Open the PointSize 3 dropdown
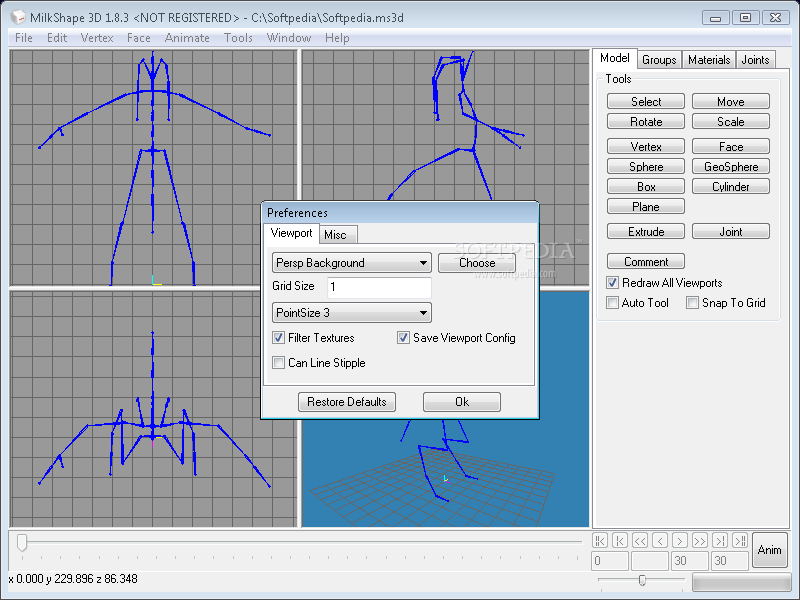 point(352,313)
